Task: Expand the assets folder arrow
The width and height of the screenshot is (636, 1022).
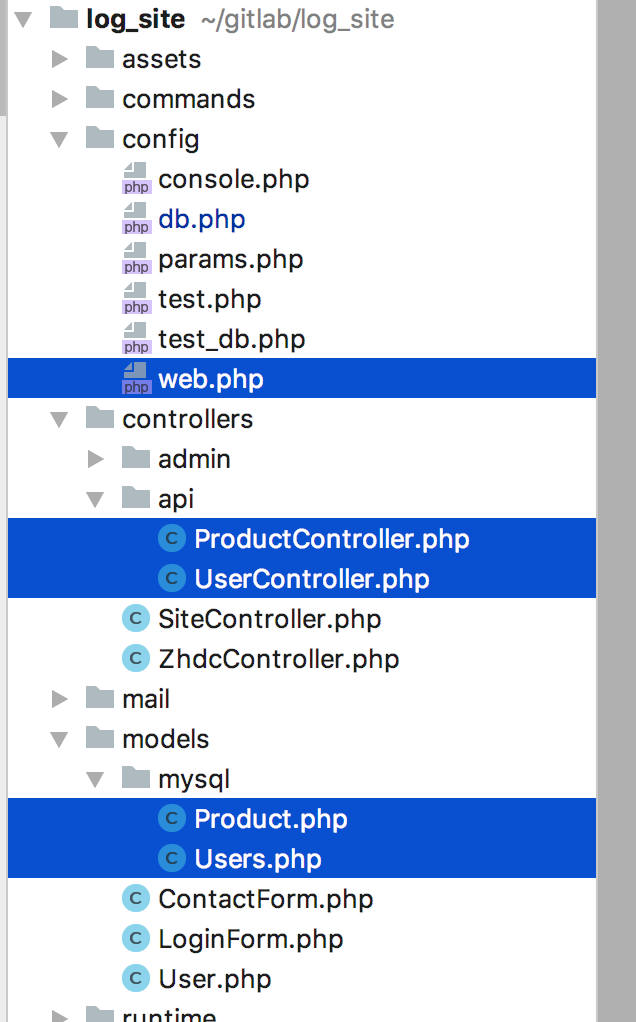Action: (x=60, y=59)
